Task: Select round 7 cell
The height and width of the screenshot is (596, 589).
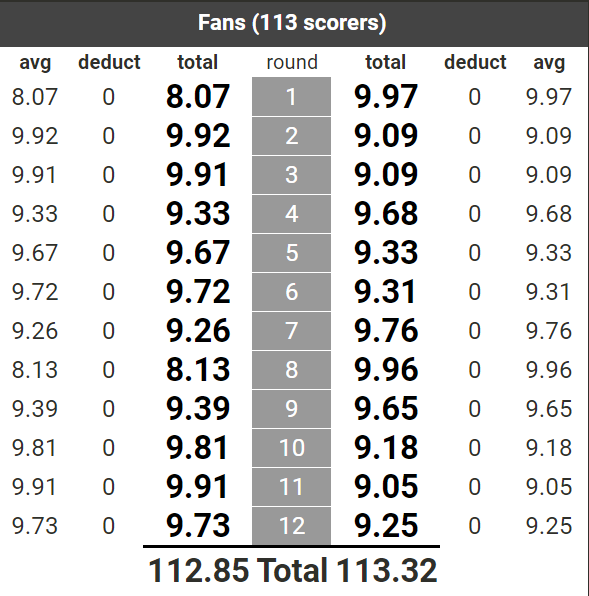Action: pyautogui.click(x=291, y=331)
